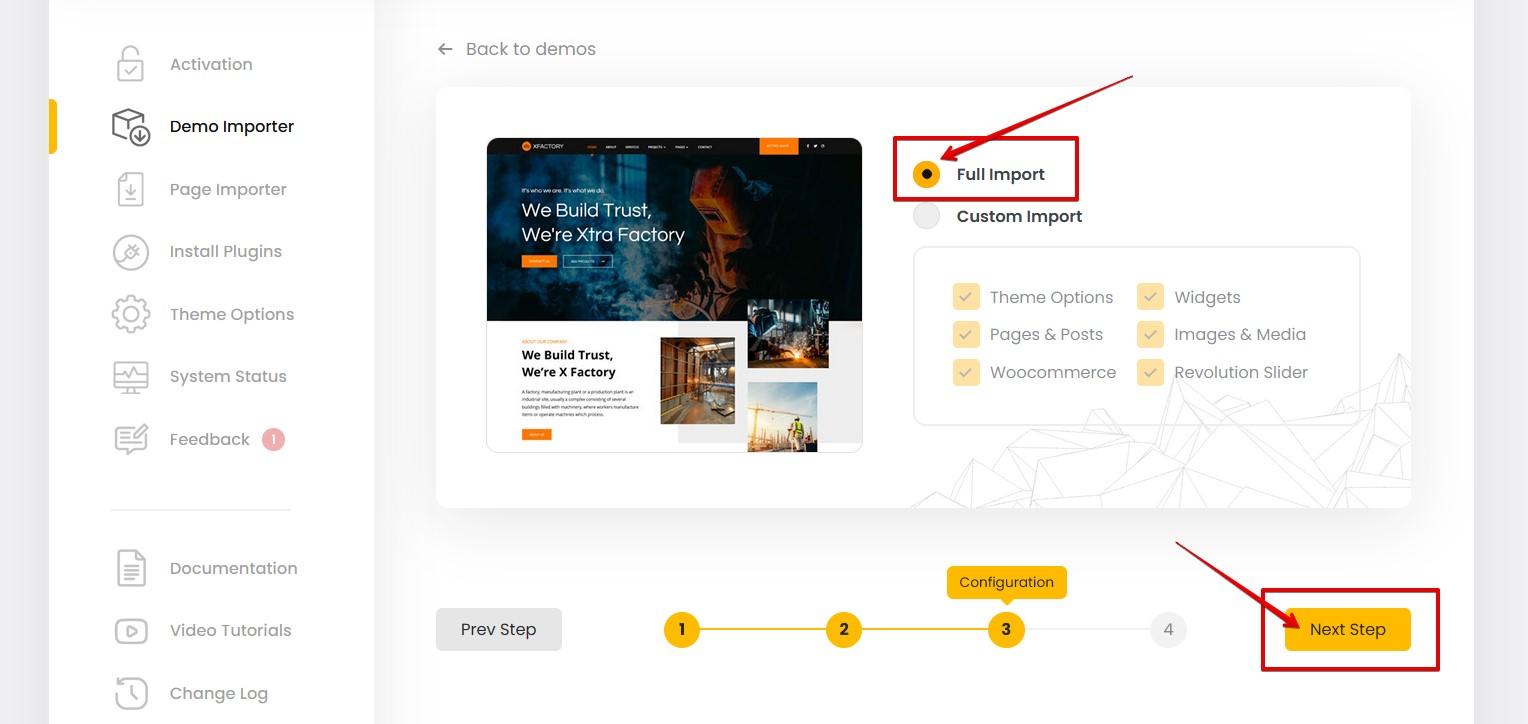Click the Demo Importer box icon
Screen dimensions: 1528x724
(131, 127)
